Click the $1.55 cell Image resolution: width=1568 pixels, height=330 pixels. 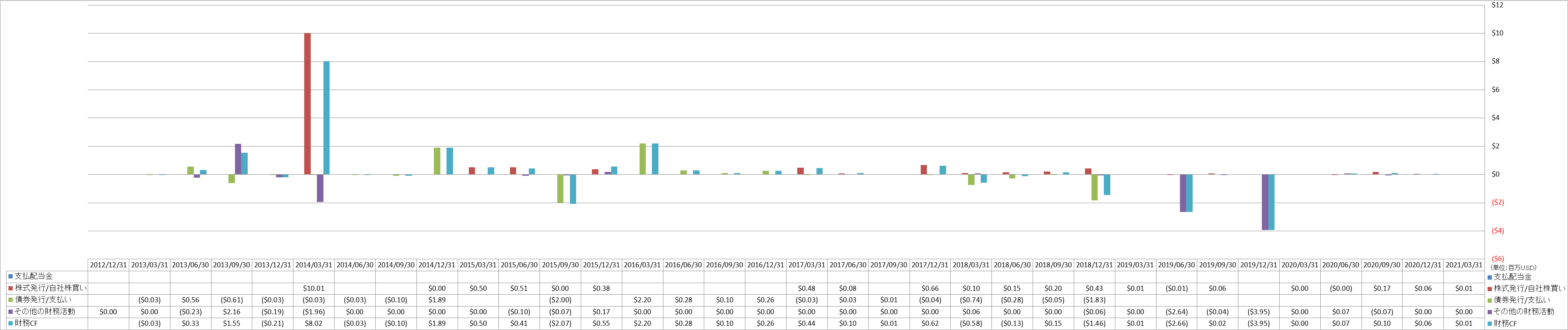[x=231, y=324]
